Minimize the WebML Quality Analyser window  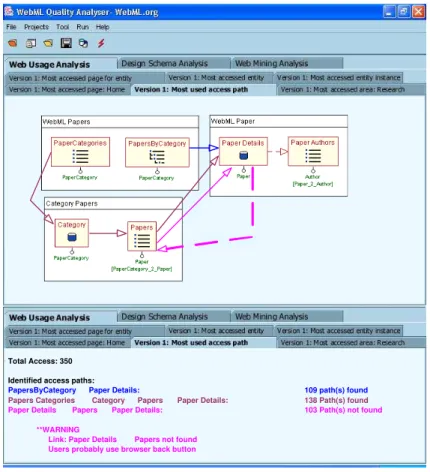click(389, 12)
